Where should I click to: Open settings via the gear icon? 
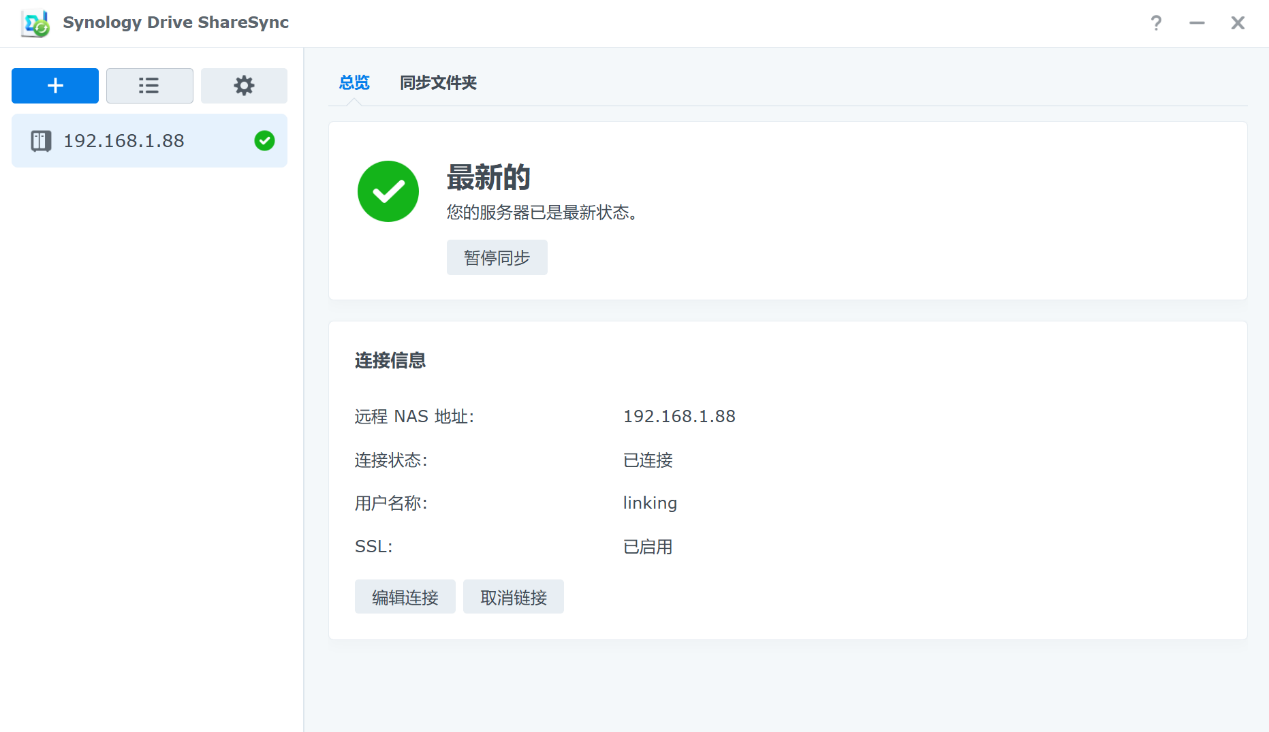(x=244, y=86)
